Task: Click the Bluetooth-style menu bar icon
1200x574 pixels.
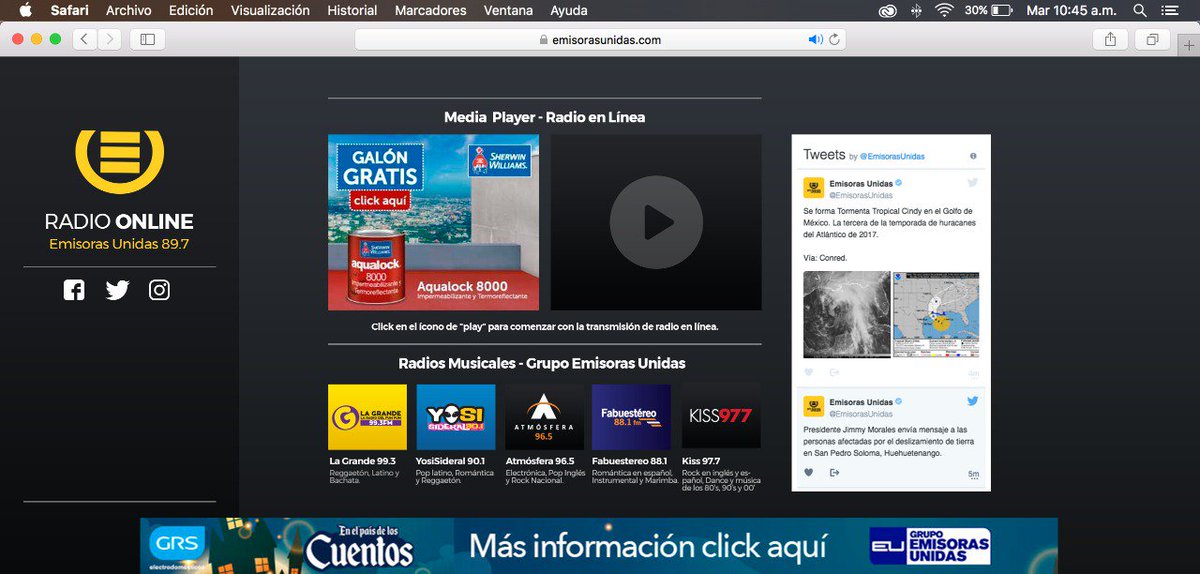Action: point(916,10)
